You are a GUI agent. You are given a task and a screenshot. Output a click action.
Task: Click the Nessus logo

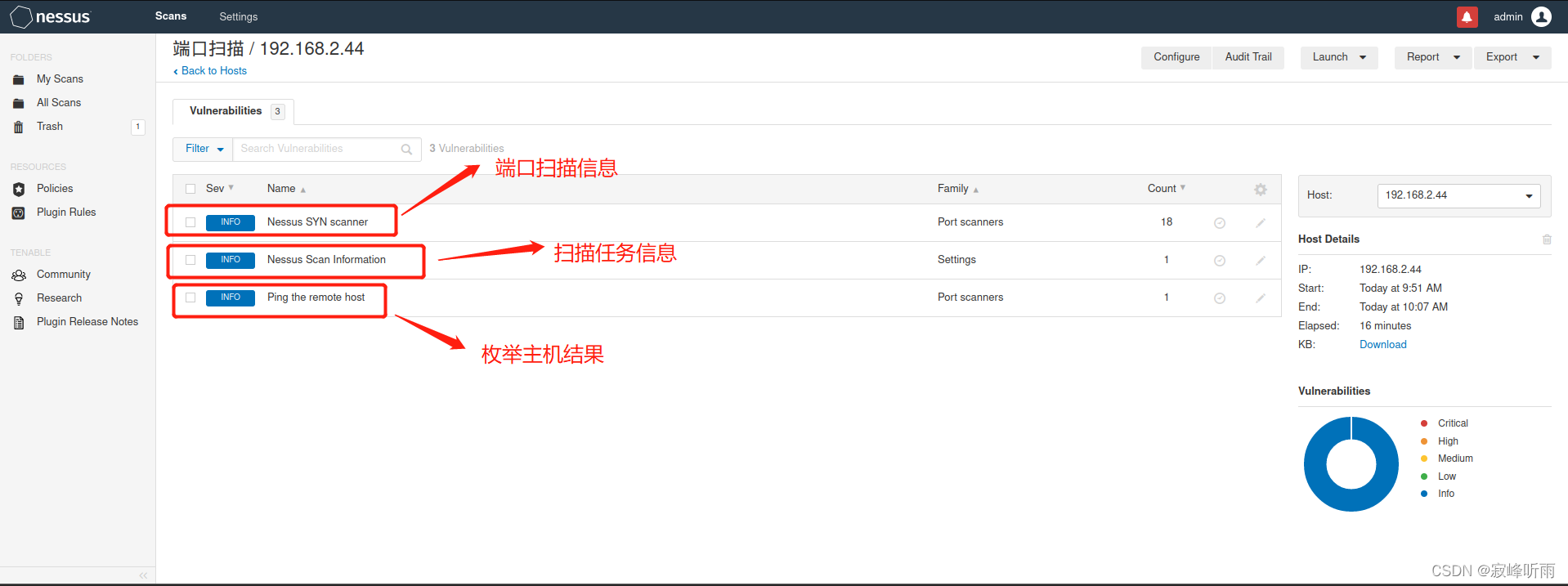pyautogui.click(x=50, y=16)
